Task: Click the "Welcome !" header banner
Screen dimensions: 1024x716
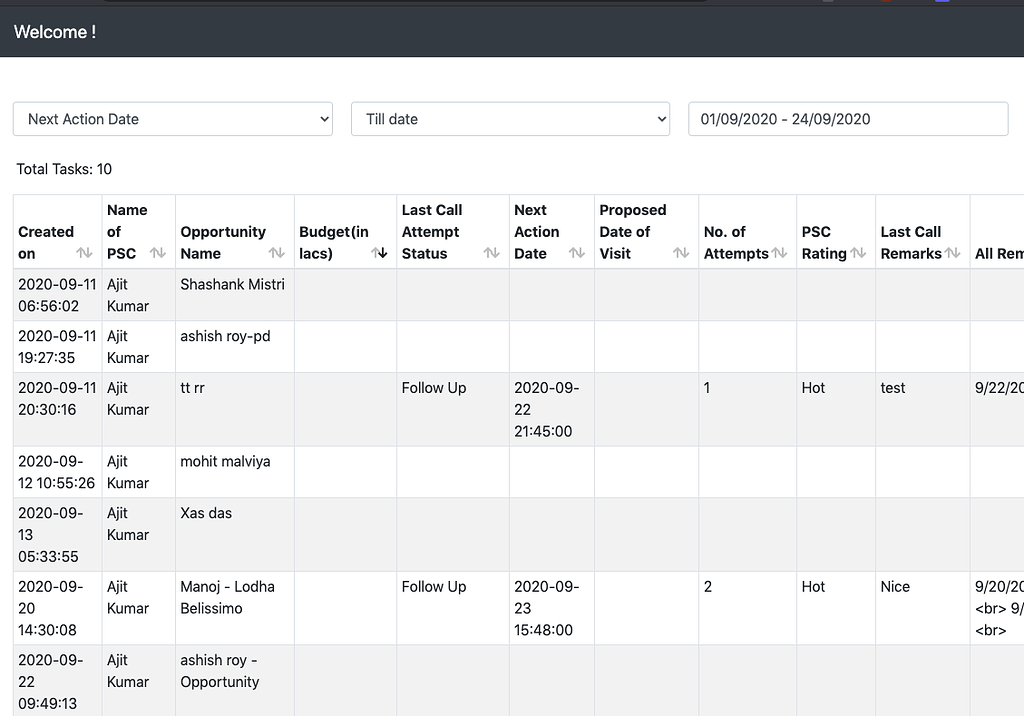Action: (55, 32)
